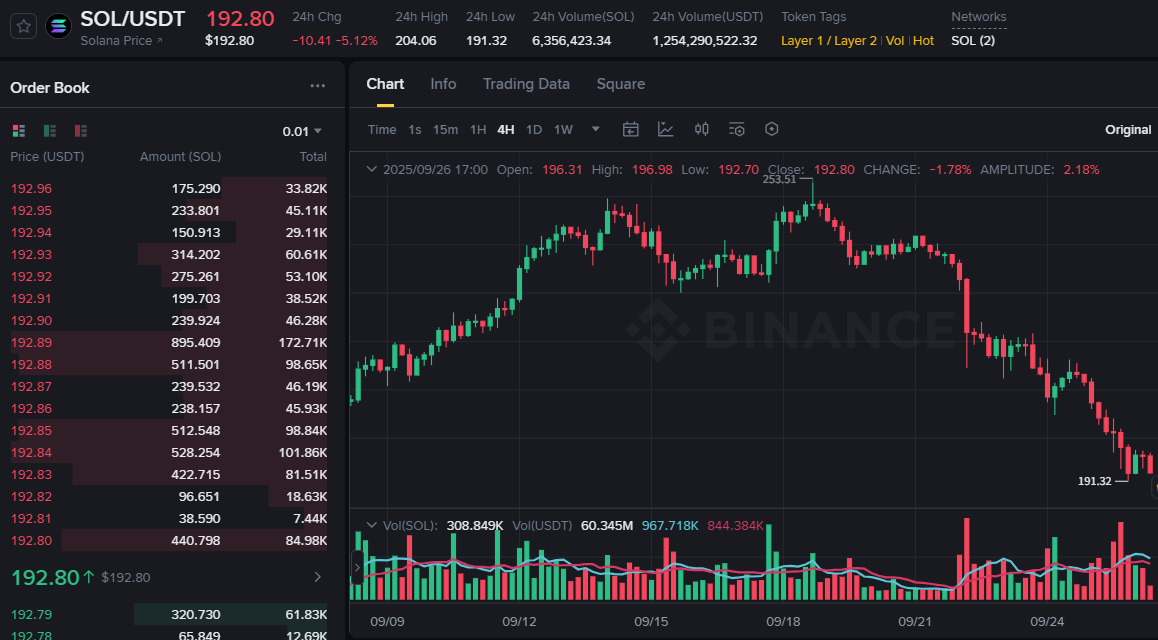
Task: Click the 24h Low value 191.32
Action: point(486,41)
